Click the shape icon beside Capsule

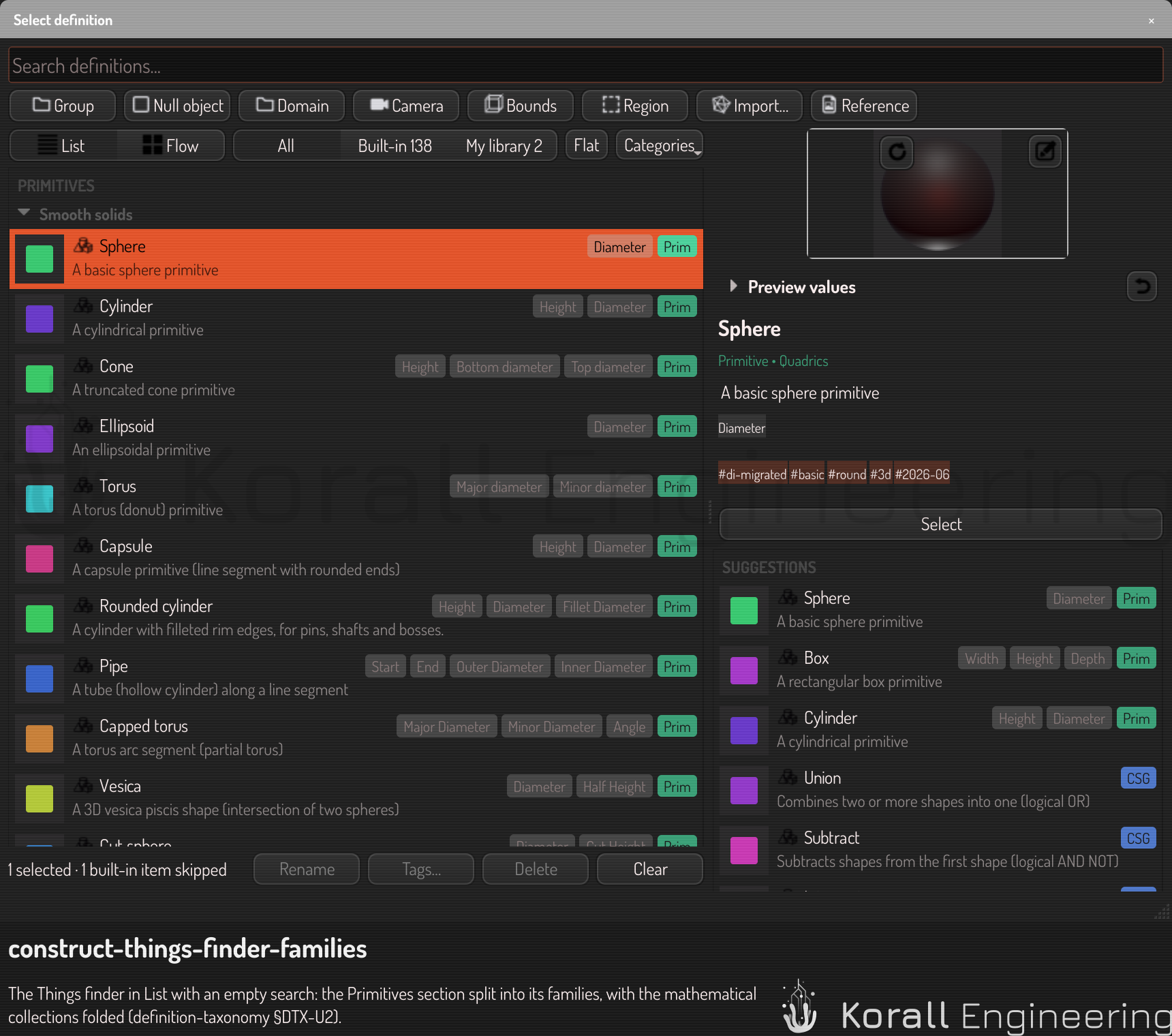point(84,545)
